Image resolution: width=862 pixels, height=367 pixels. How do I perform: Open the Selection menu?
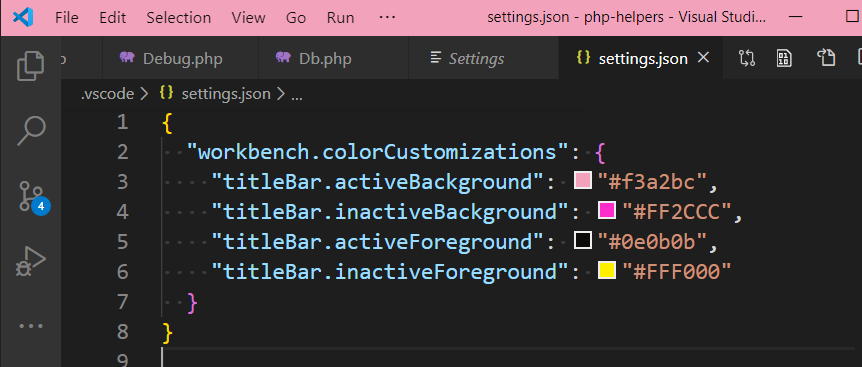coord(179,18)
